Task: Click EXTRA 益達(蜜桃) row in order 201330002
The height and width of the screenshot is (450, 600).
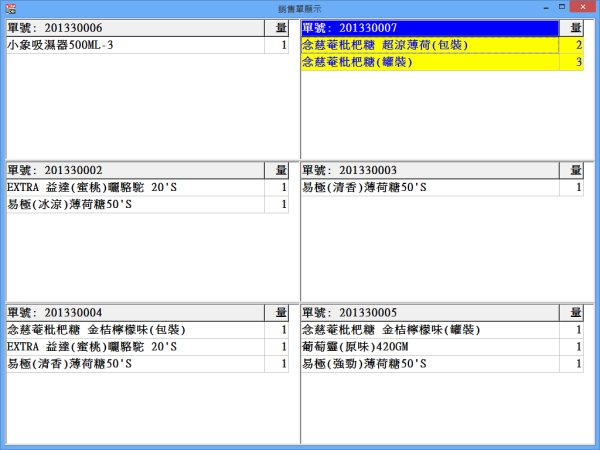Action: (147, 188)
